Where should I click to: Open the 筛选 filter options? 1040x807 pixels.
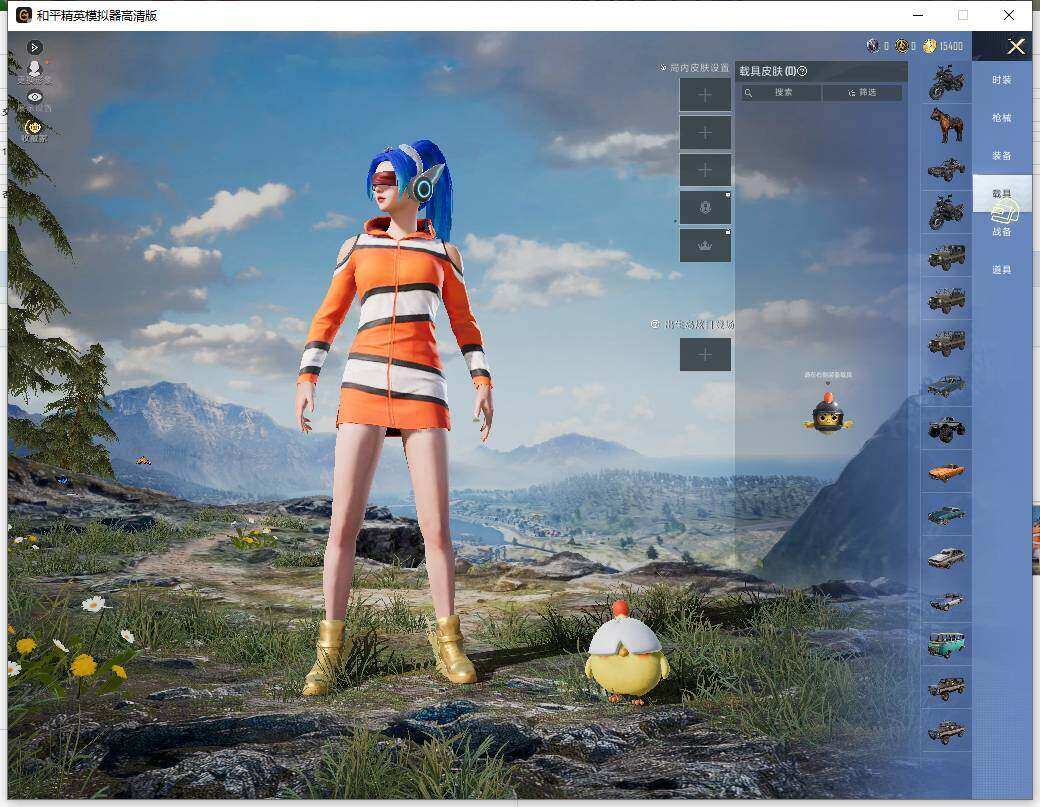click(x=862, y=93)
